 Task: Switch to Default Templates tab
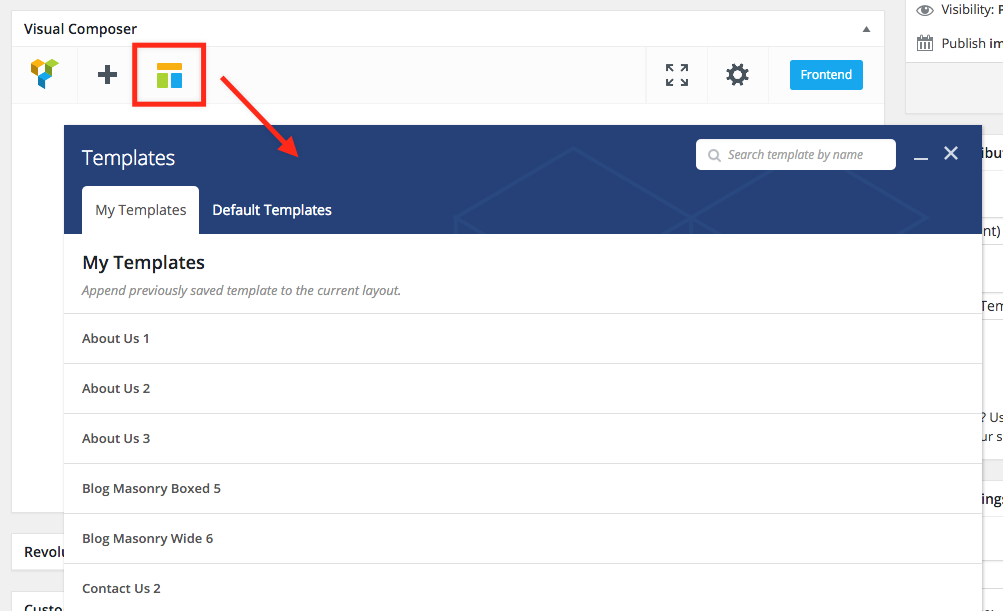pos(272,210)
